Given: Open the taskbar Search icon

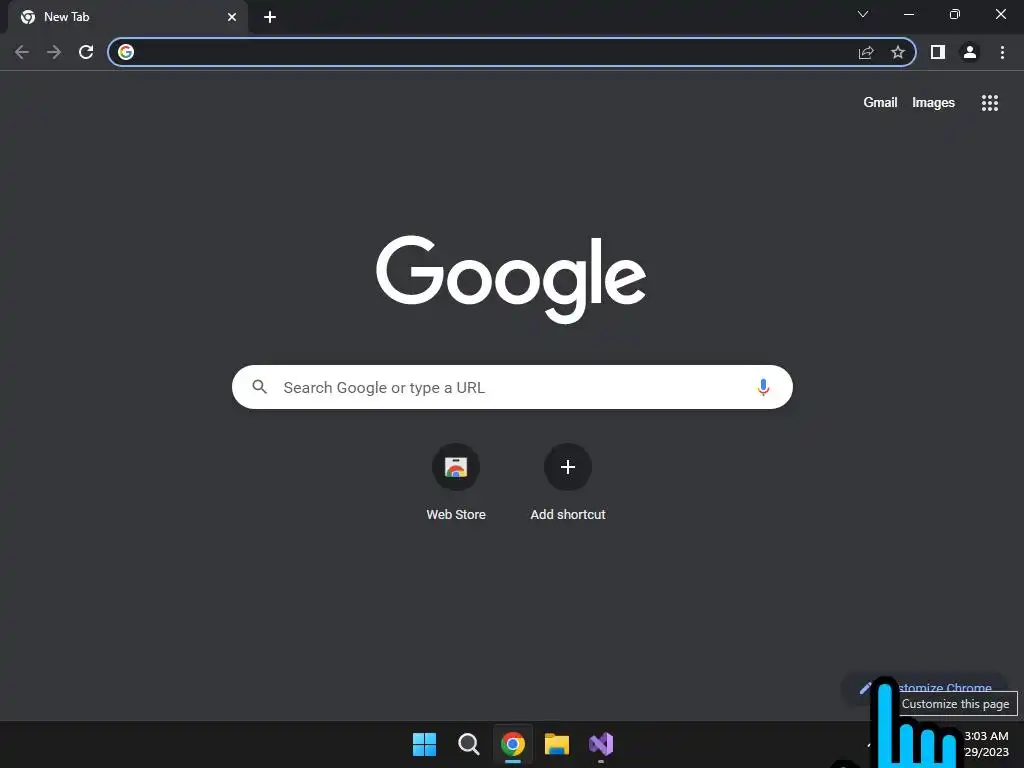Looking at the screenshot, I should (x=469, y=744).
